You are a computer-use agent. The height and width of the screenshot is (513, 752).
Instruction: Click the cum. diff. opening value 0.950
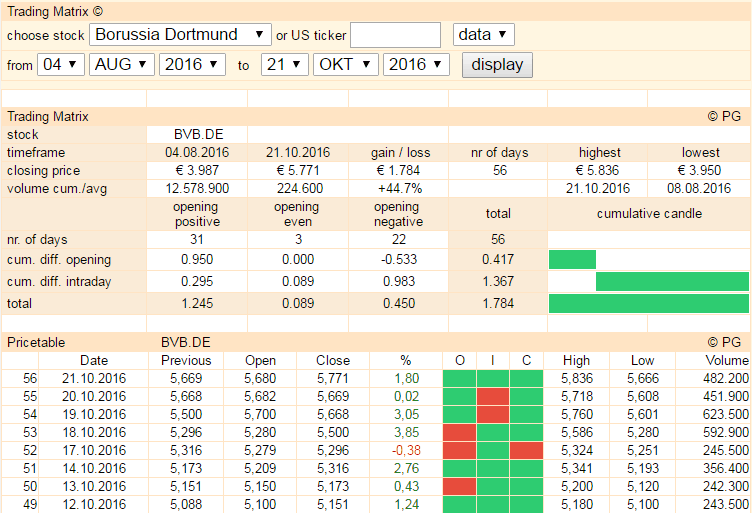197,259
